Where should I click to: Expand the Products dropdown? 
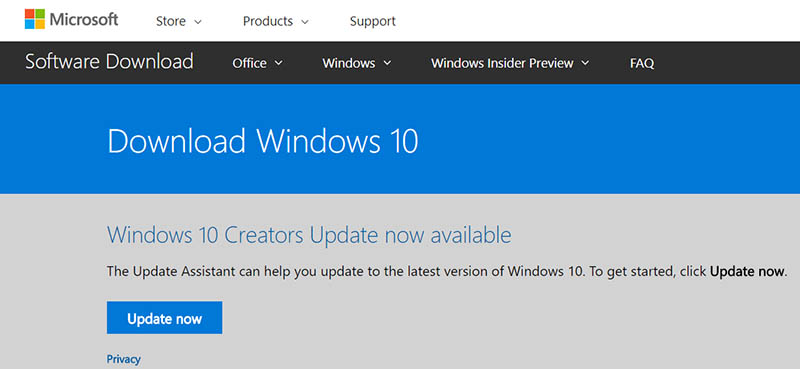tap(276, 21)
